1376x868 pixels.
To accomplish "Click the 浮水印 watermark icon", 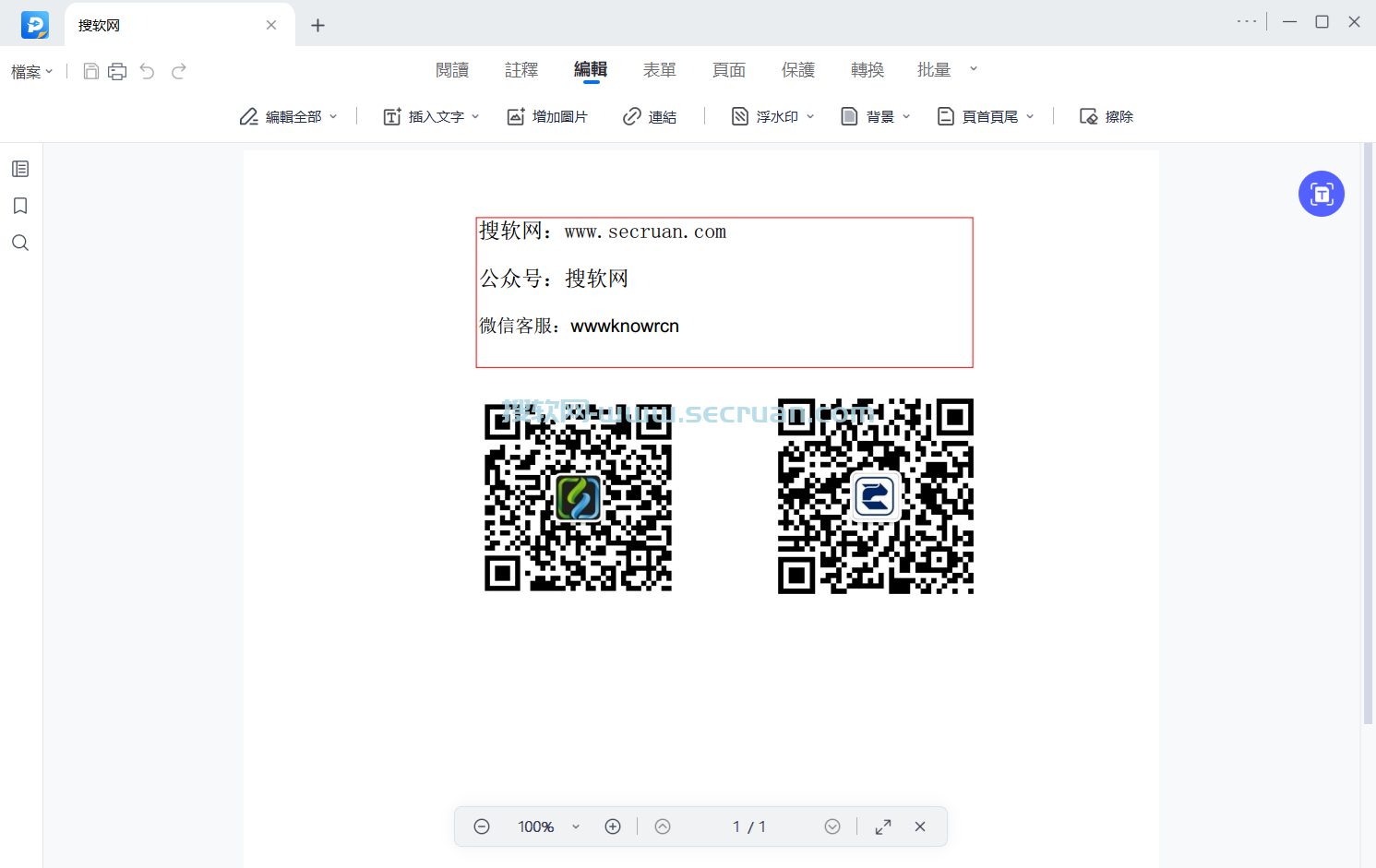I will pyautogui.click(x=740, y=116).
